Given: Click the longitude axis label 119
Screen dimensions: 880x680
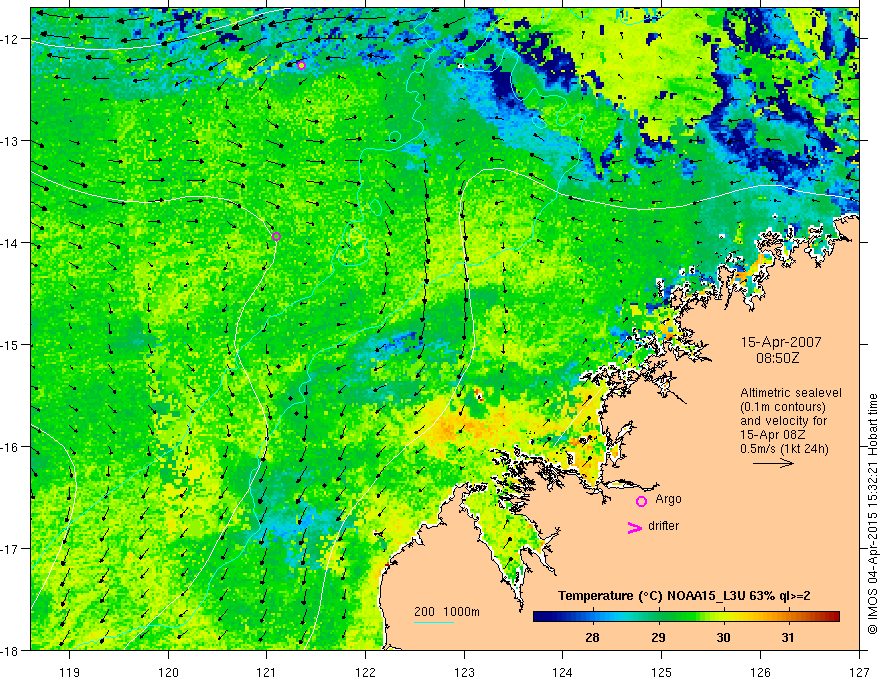Looking at the screenshot, I should 70,672.
